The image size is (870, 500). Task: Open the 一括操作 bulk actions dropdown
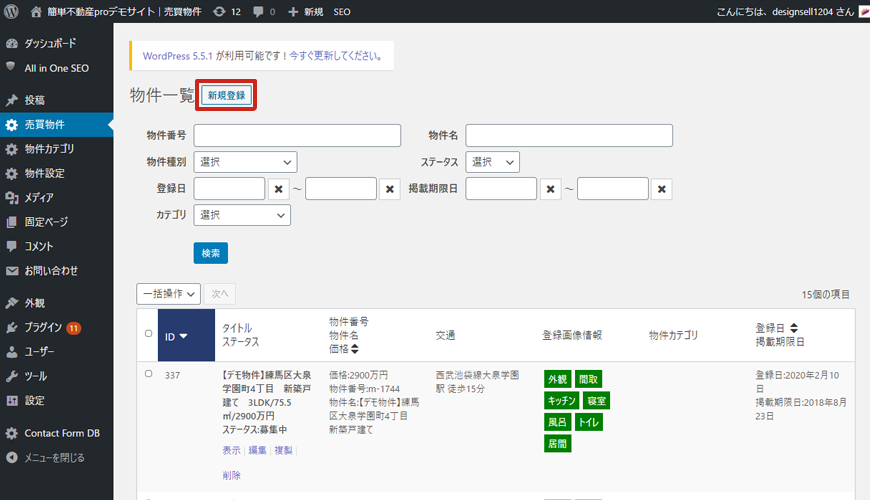click(167, 293)
